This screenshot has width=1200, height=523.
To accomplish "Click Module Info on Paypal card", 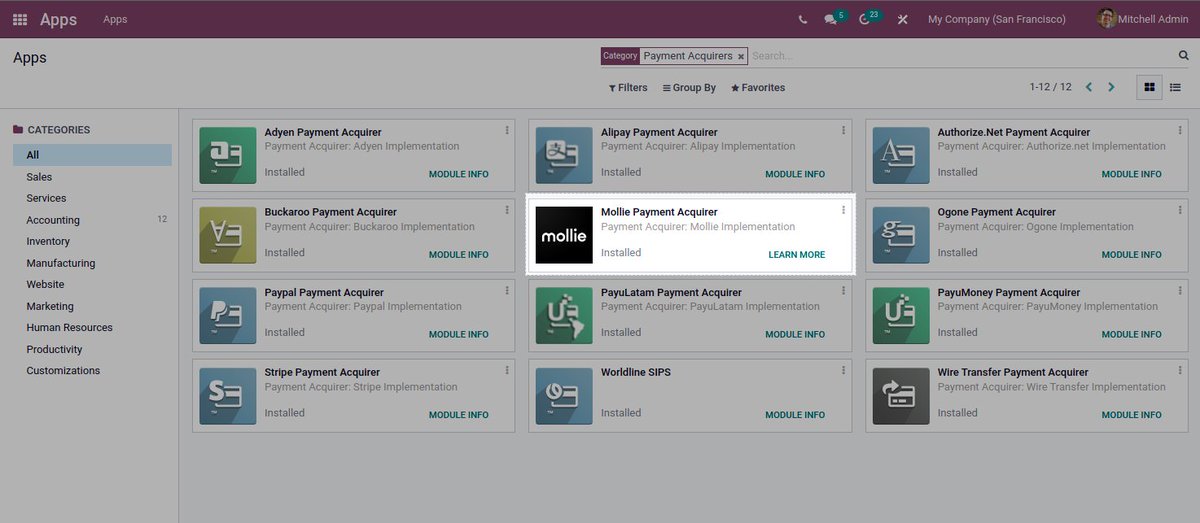I will point(459,334).
